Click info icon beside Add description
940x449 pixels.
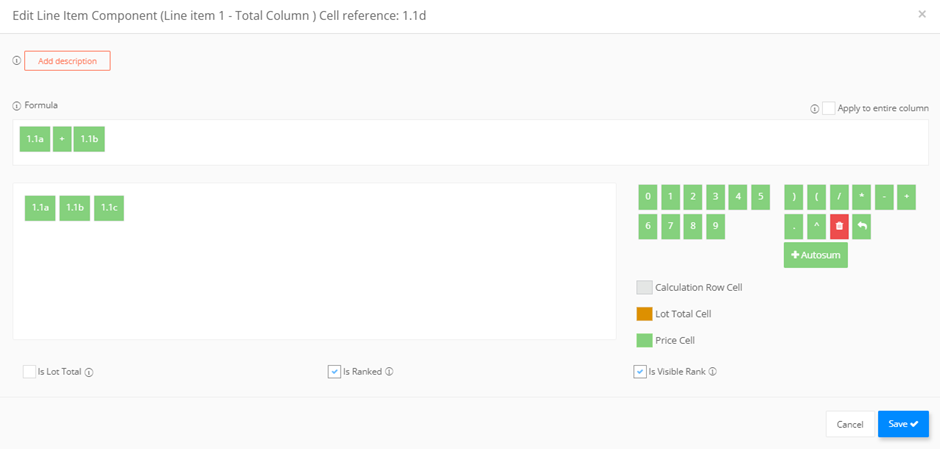pyautogui.click(x=17, y=61)
